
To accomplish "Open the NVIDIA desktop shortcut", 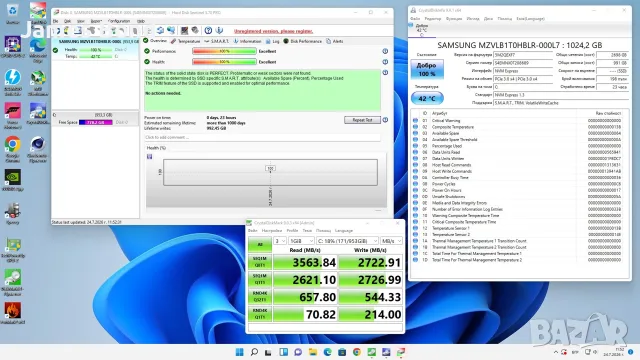I will point(13,181).
